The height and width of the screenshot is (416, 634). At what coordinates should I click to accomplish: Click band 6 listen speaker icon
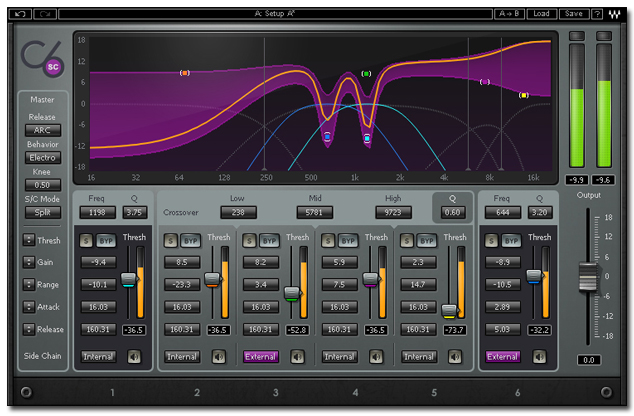(x=539, y=357)
